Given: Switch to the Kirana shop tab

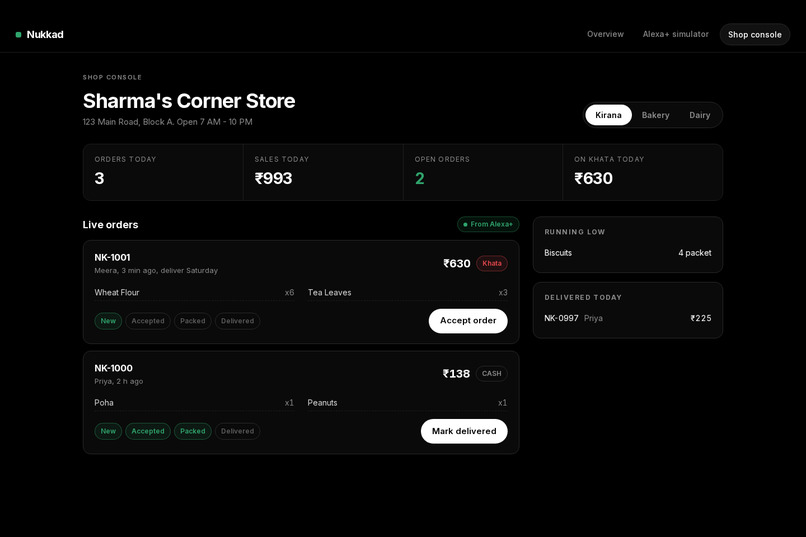Looking at the screenshot, I should click(x=608, y=115).
